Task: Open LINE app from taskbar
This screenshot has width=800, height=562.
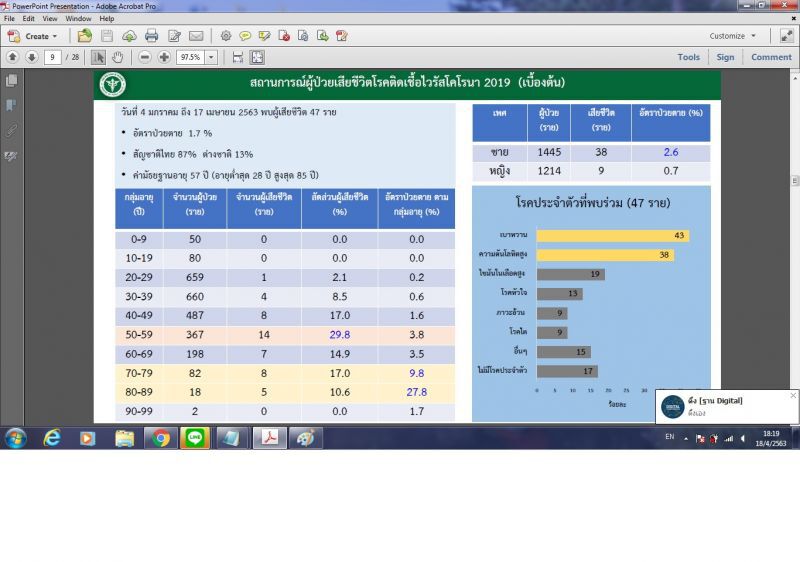Action: (x=195, y=438)
